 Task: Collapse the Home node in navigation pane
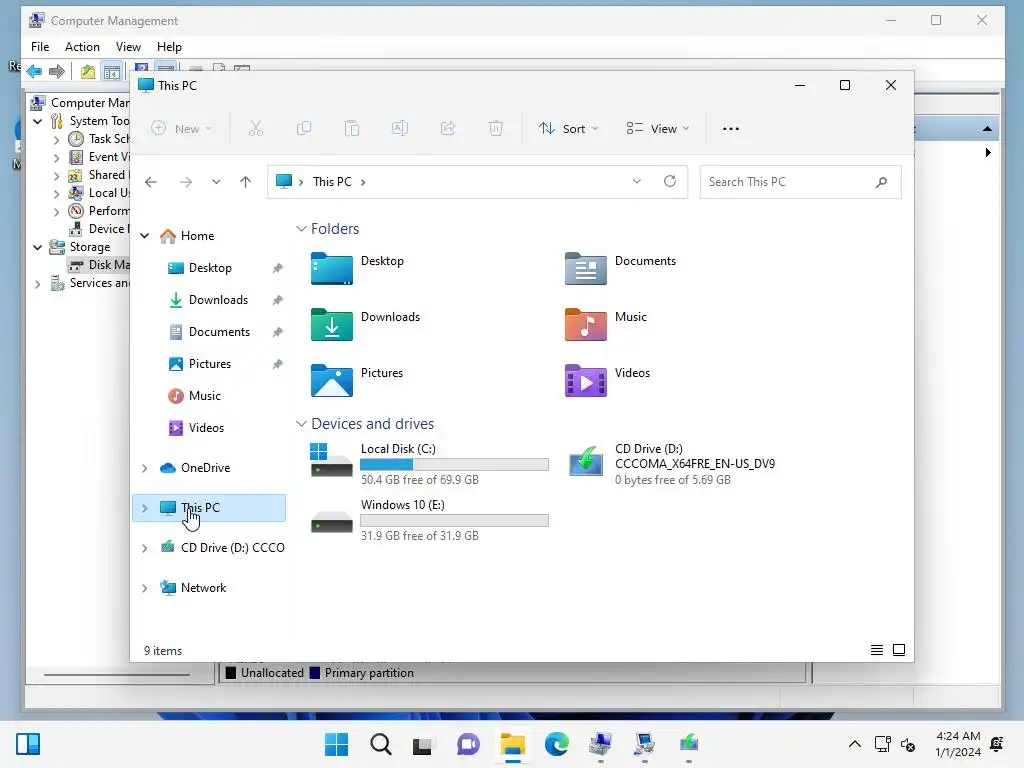click(145, 236)
